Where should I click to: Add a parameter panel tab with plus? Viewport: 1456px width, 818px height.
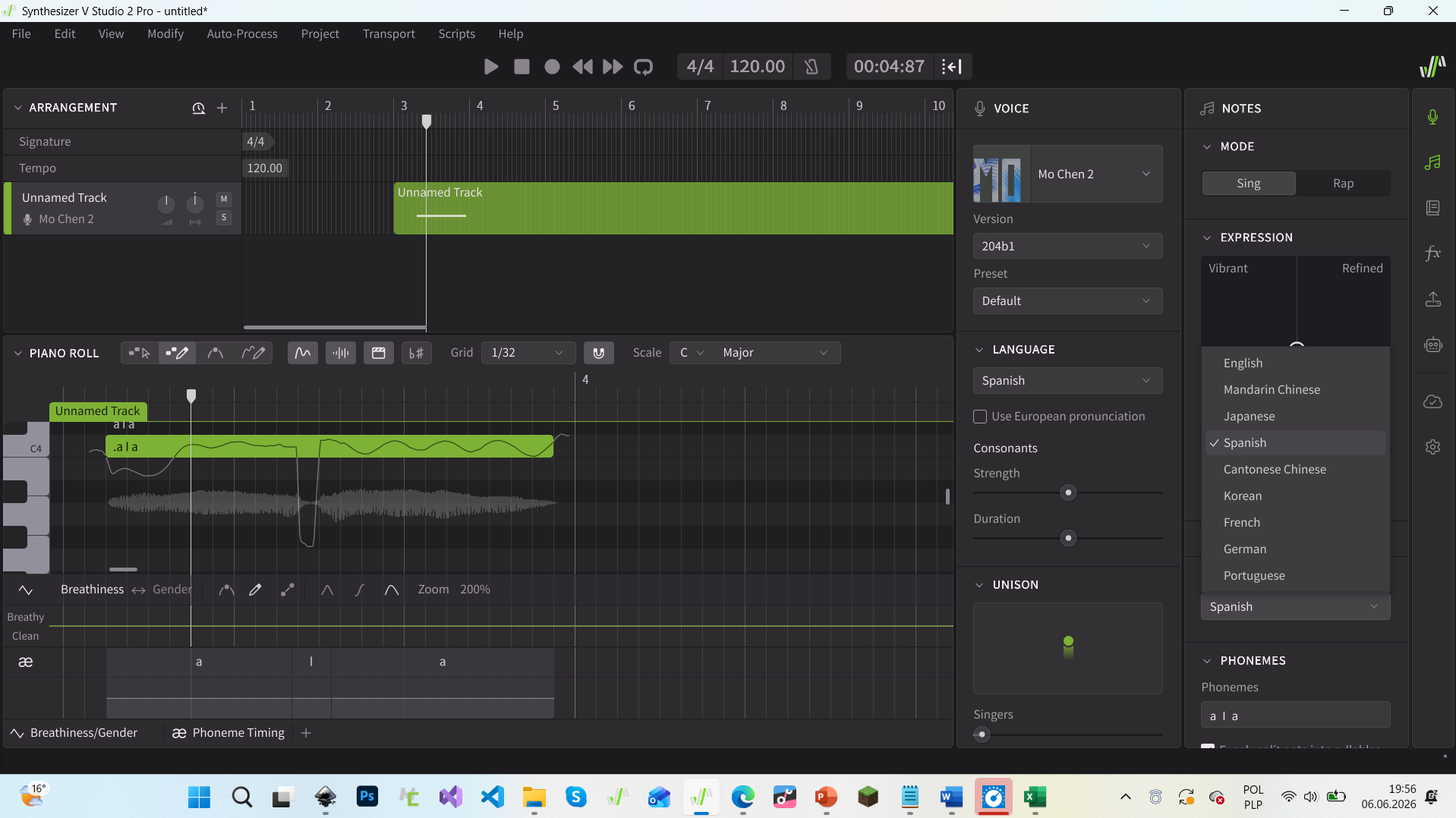[x=306, y=733]
